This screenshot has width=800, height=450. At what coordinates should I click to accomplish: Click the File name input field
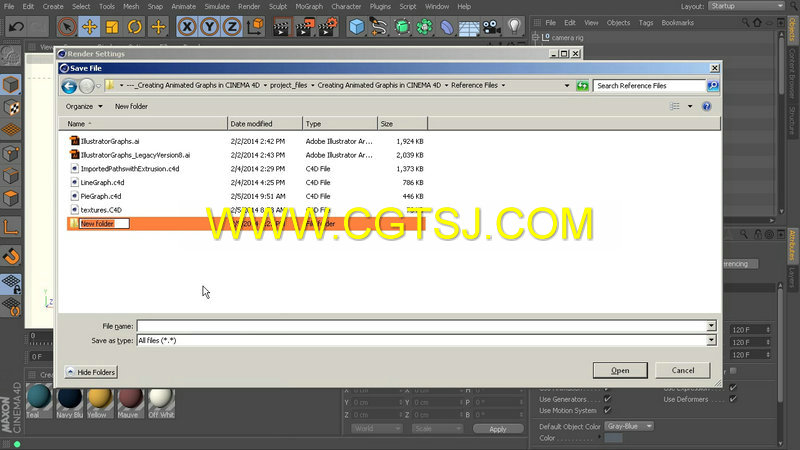point(422,326)
